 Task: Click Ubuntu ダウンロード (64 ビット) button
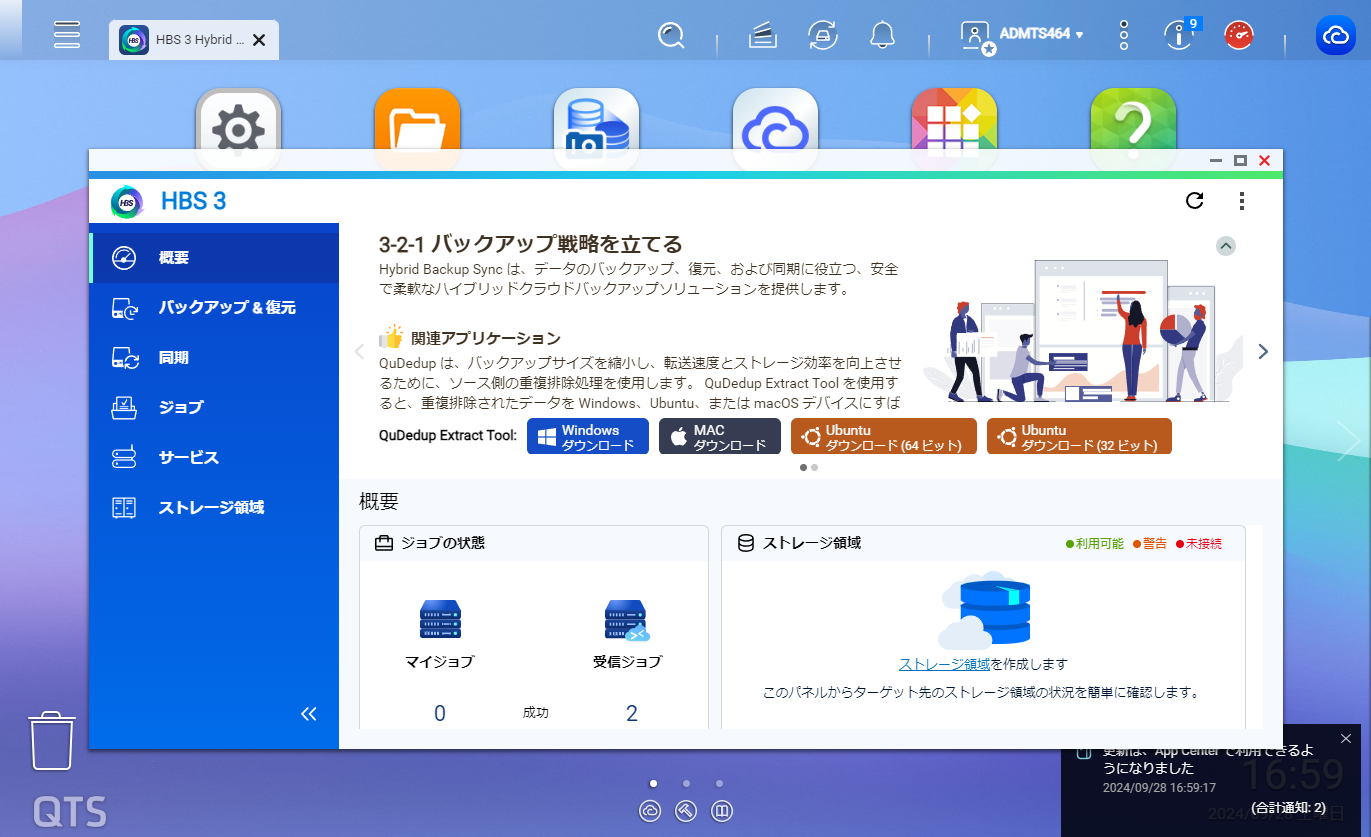coord(884,437)
